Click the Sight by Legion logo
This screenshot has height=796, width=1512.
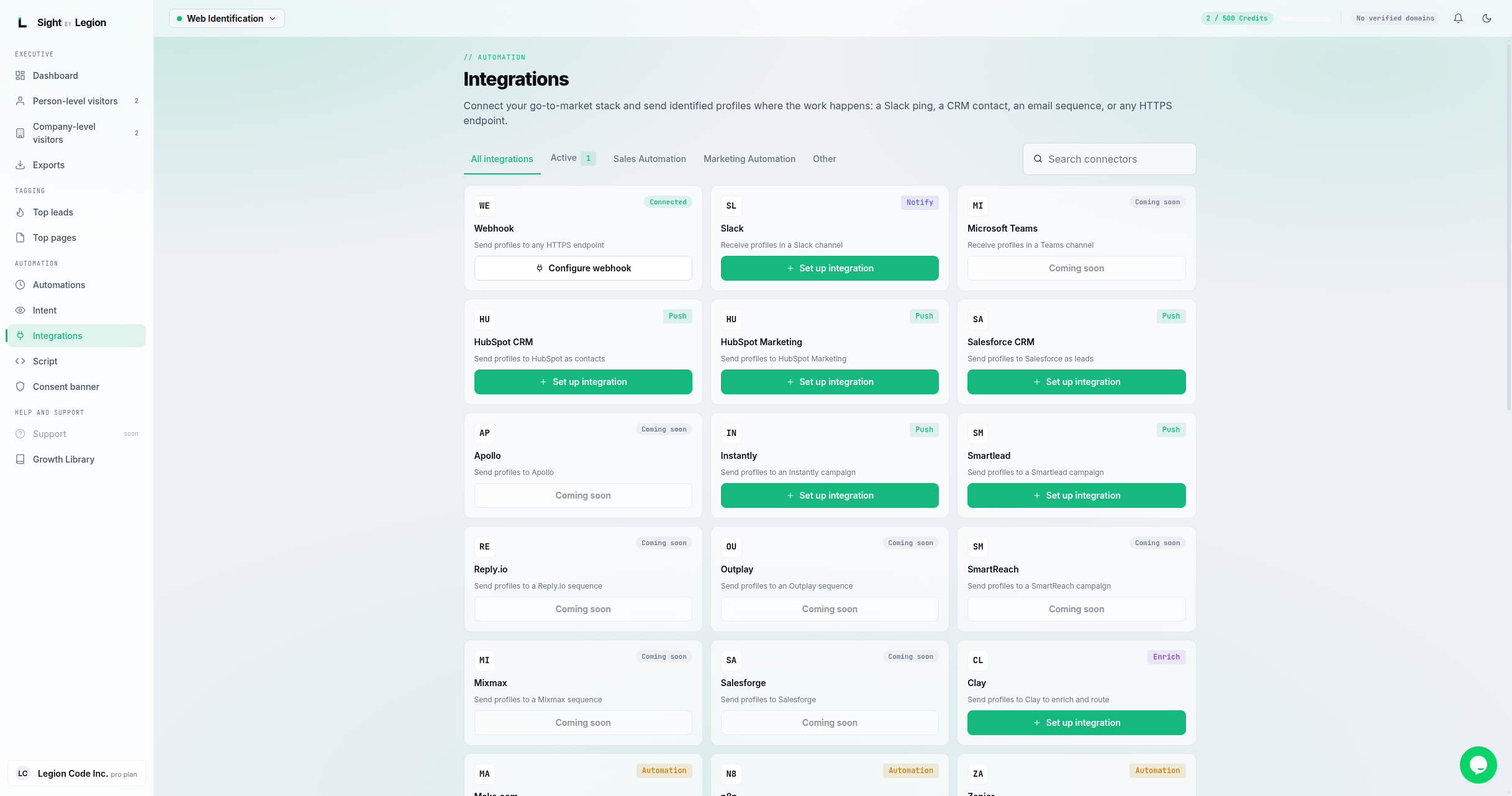pyautogui.click(x=61, y=22)
